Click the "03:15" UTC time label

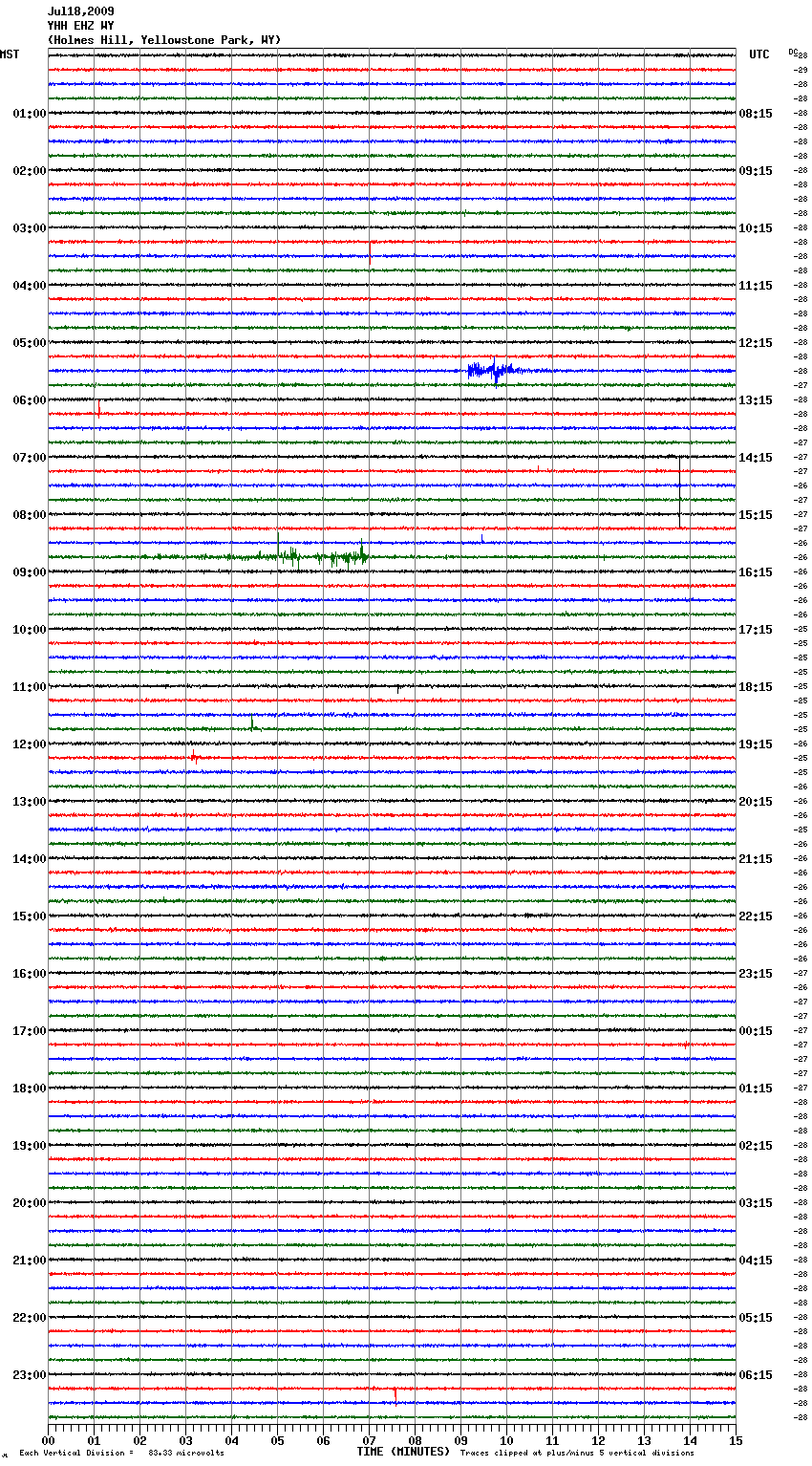(x=756, y=1203)
